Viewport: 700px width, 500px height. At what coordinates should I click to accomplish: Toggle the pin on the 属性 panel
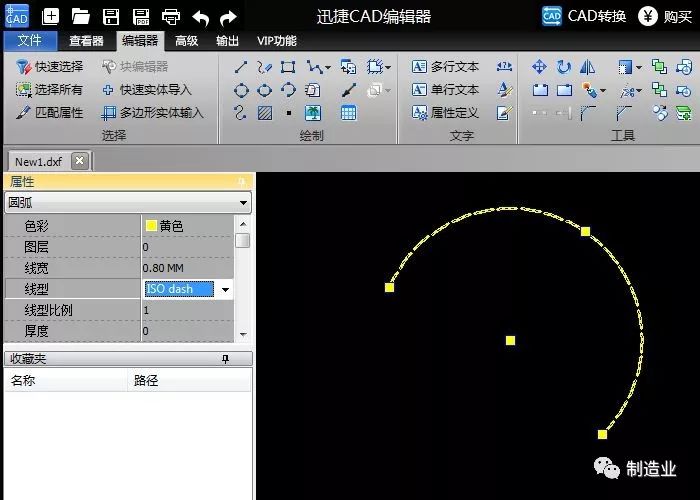coord(242,182)
